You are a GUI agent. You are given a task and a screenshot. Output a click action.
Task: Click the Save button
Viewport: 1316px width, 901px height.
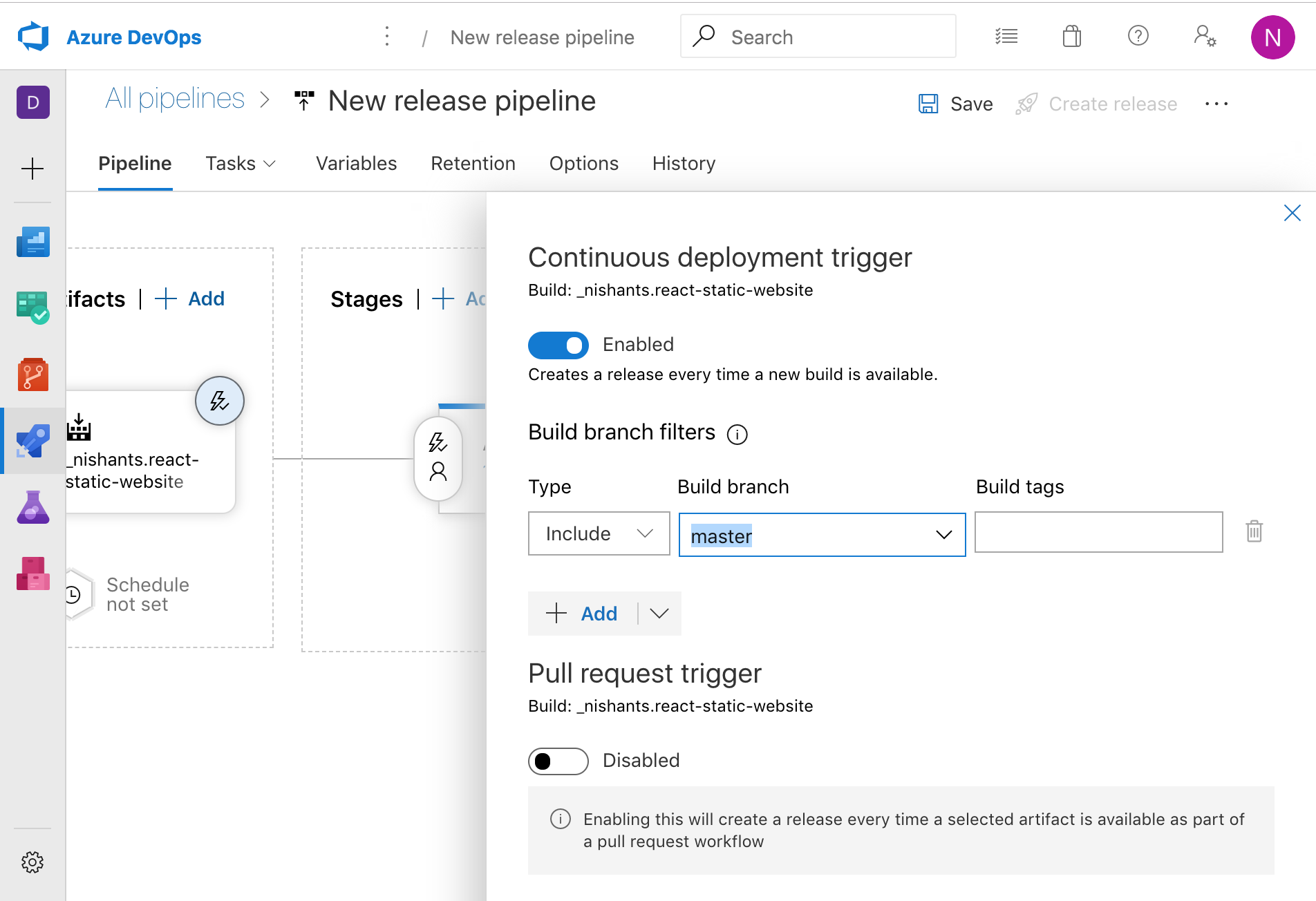(x=955, y=104)
